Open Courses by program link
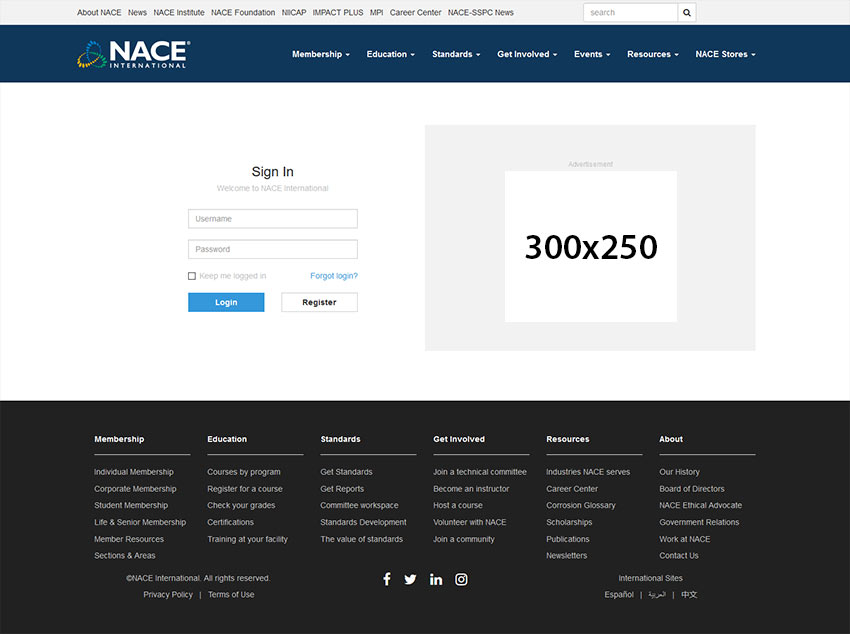Image resolution: width=850 pixels, height=634 pixels. pos(243,472)
